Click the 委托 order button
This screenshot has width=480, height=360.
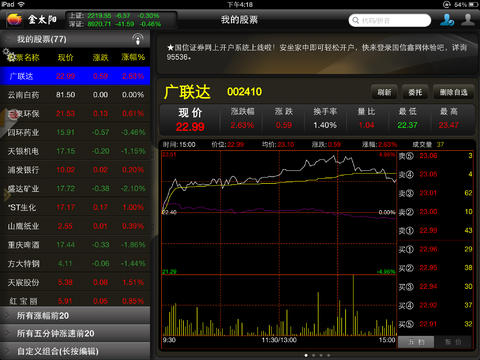pyautogui.click(x=415, y=92)
